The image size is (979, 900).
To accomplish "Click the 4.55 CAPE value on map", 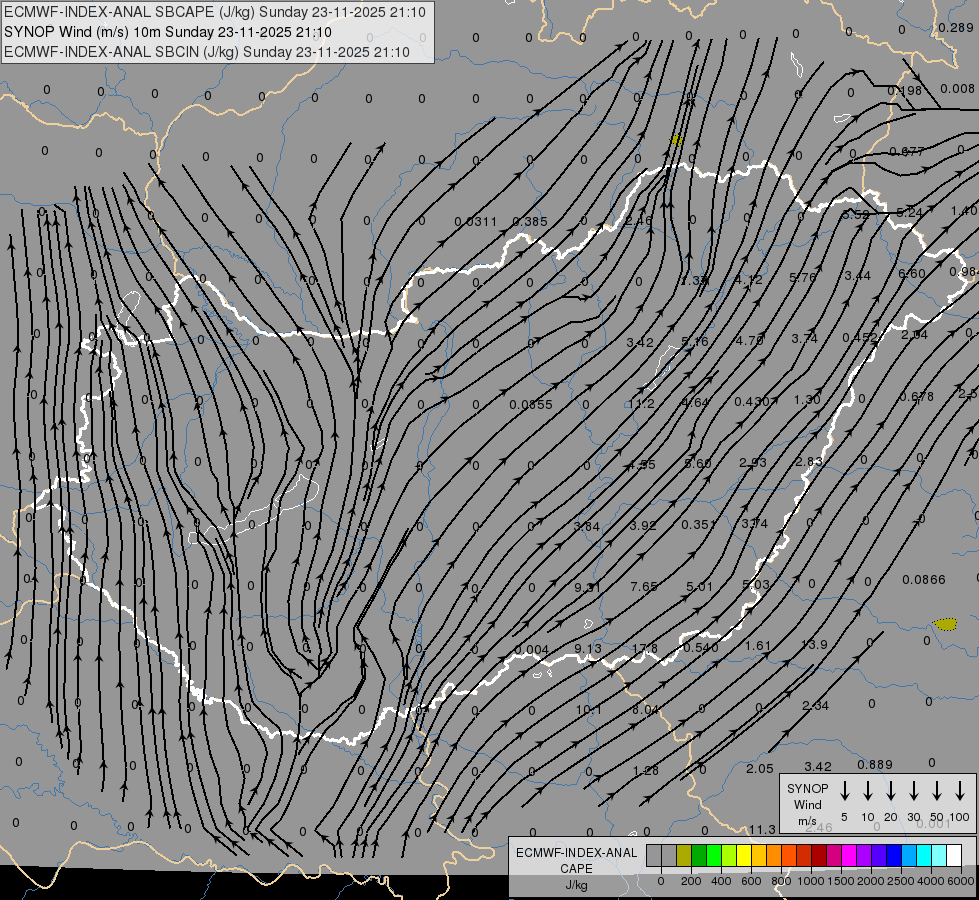I will [642, 465].
